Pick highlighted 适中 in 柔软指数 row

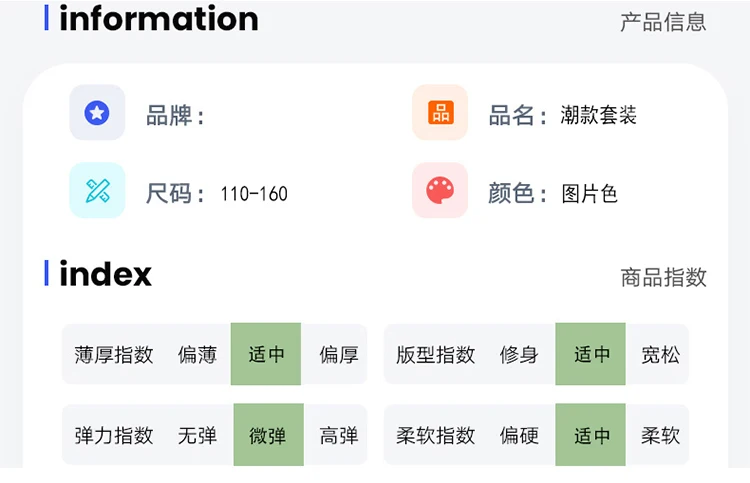coord(591,435)
